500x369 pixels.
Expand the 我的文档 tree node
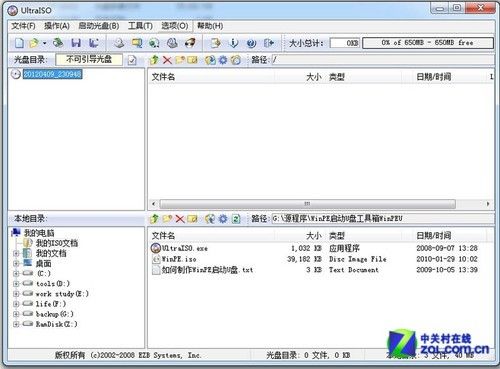(16, 253)
